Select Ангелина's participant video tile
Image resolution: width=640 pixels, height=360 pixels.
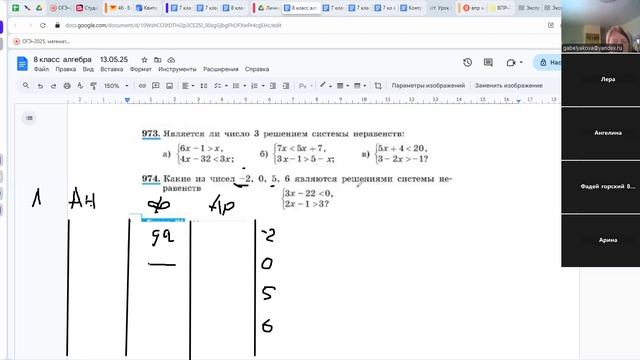[x=600, y=133]
